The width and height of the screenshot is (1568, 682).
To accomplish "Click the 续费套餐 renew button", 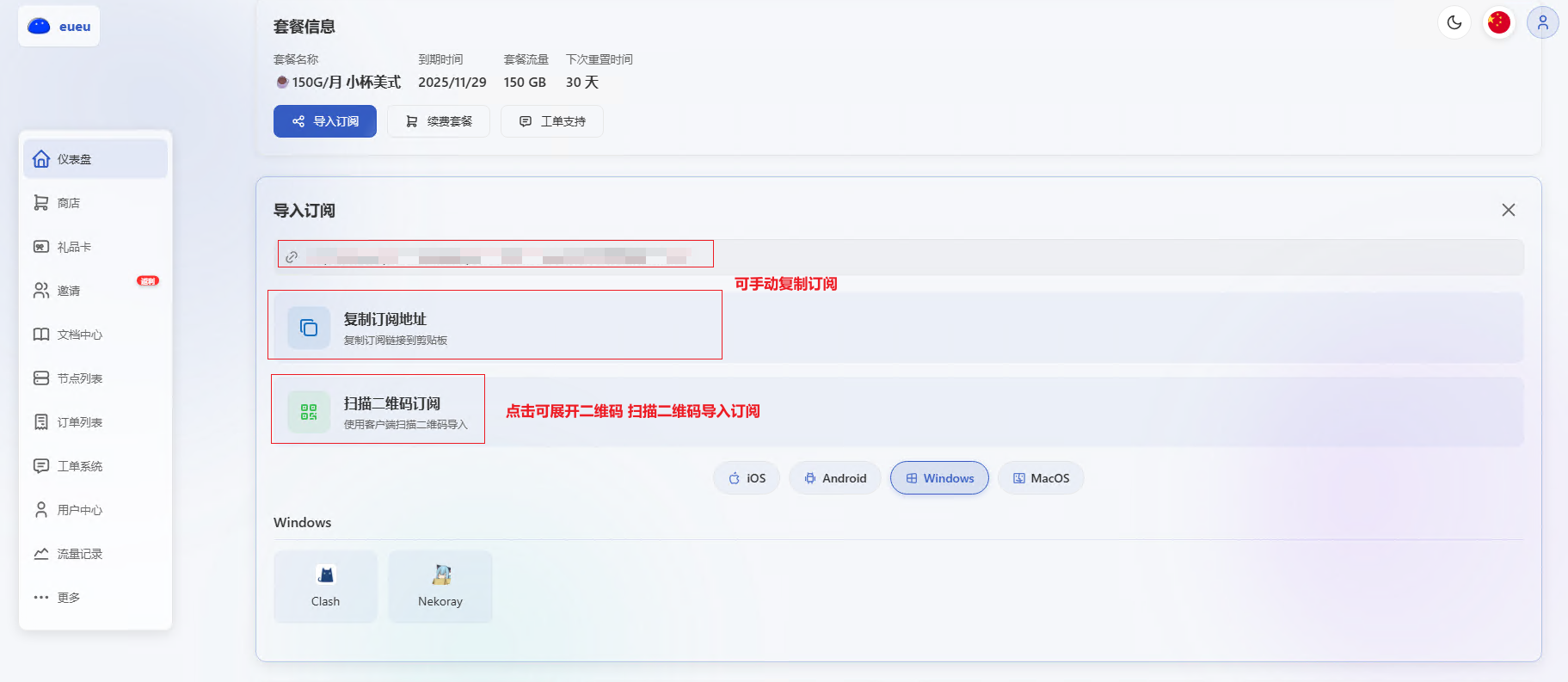I will click(439, 121).
